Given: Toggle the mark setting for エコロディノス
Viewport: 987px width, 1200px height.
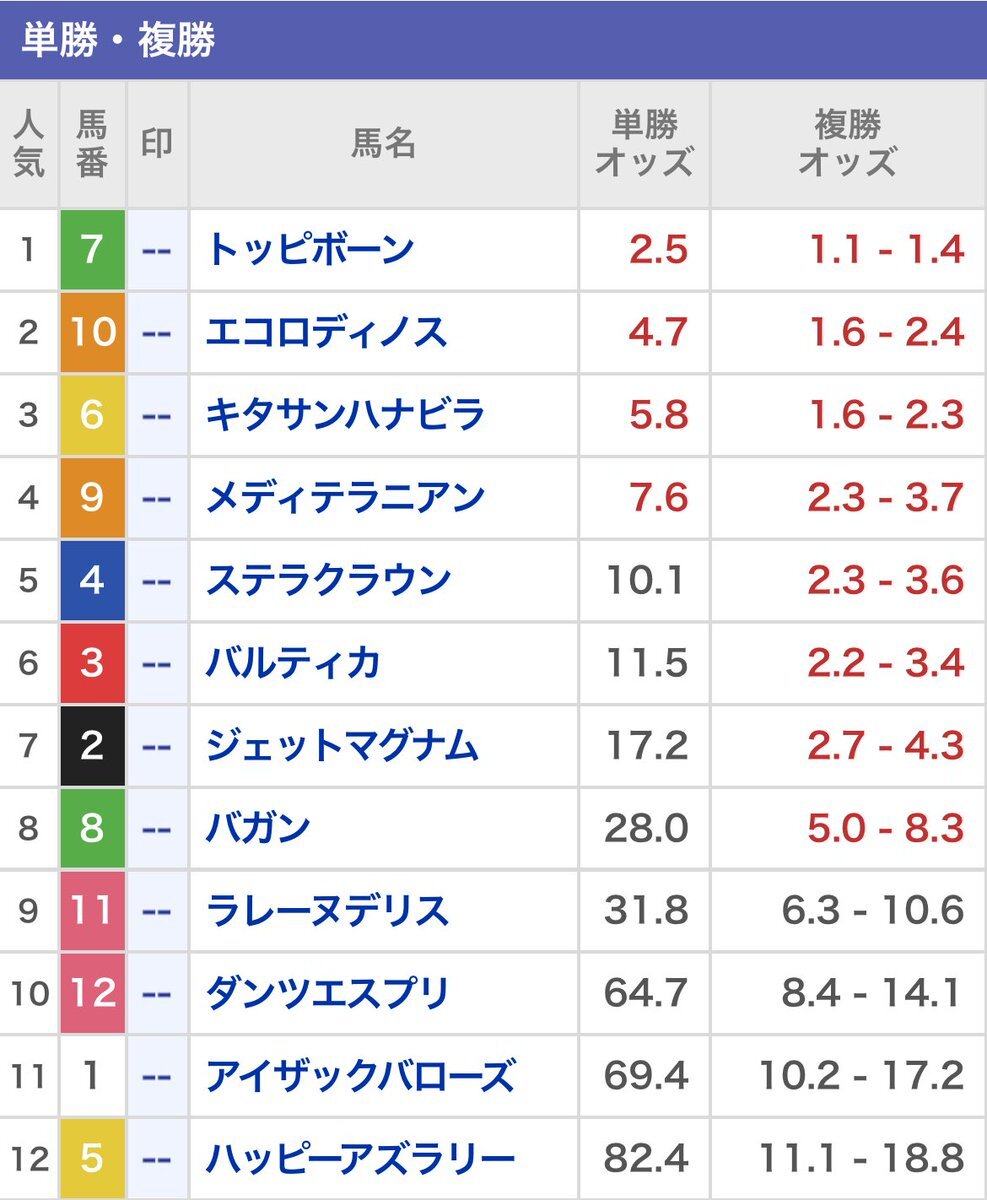Looking at the screenshot, I should pos(156,333).
